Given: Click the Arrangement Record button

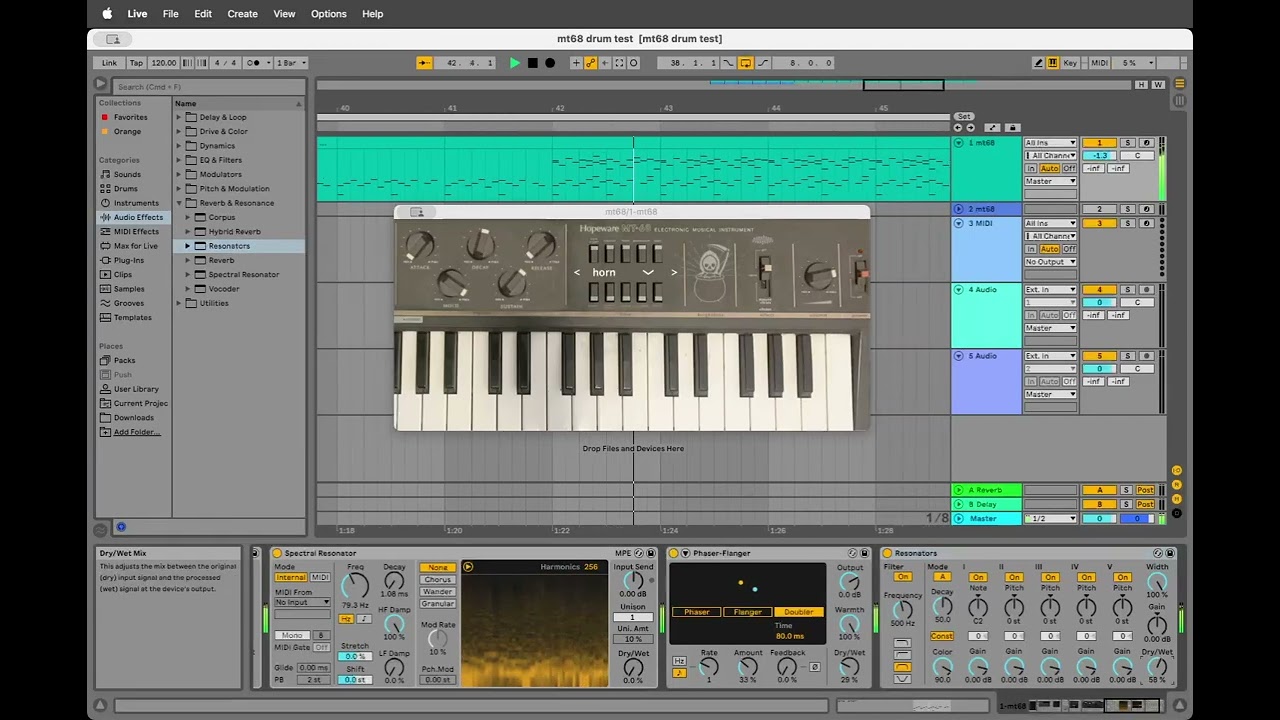Looking at the screenshot, I should coord(550,63).
